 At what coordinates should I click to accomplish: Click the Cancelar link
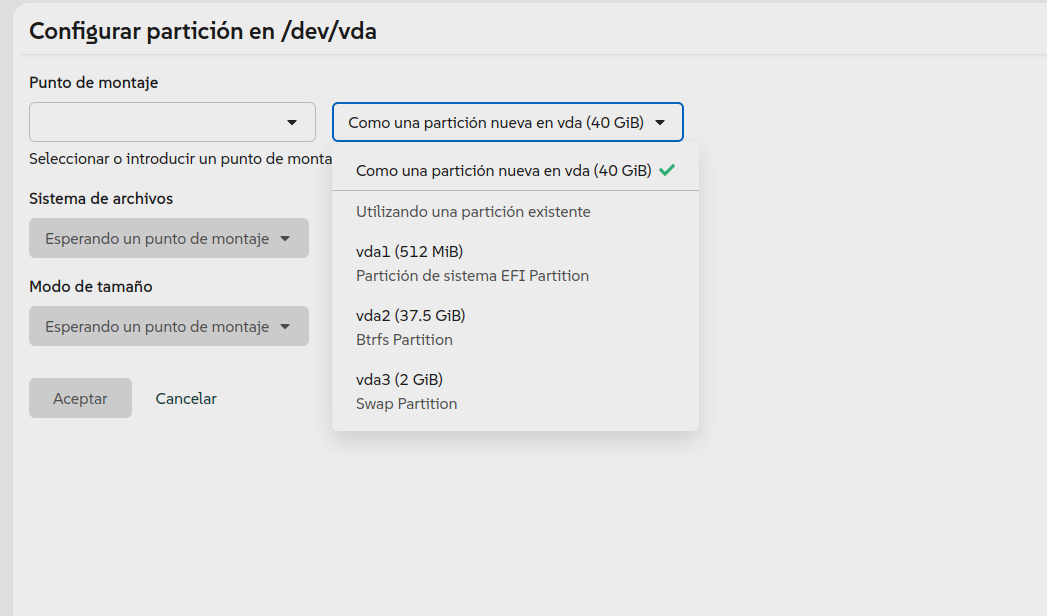[186, 398]
